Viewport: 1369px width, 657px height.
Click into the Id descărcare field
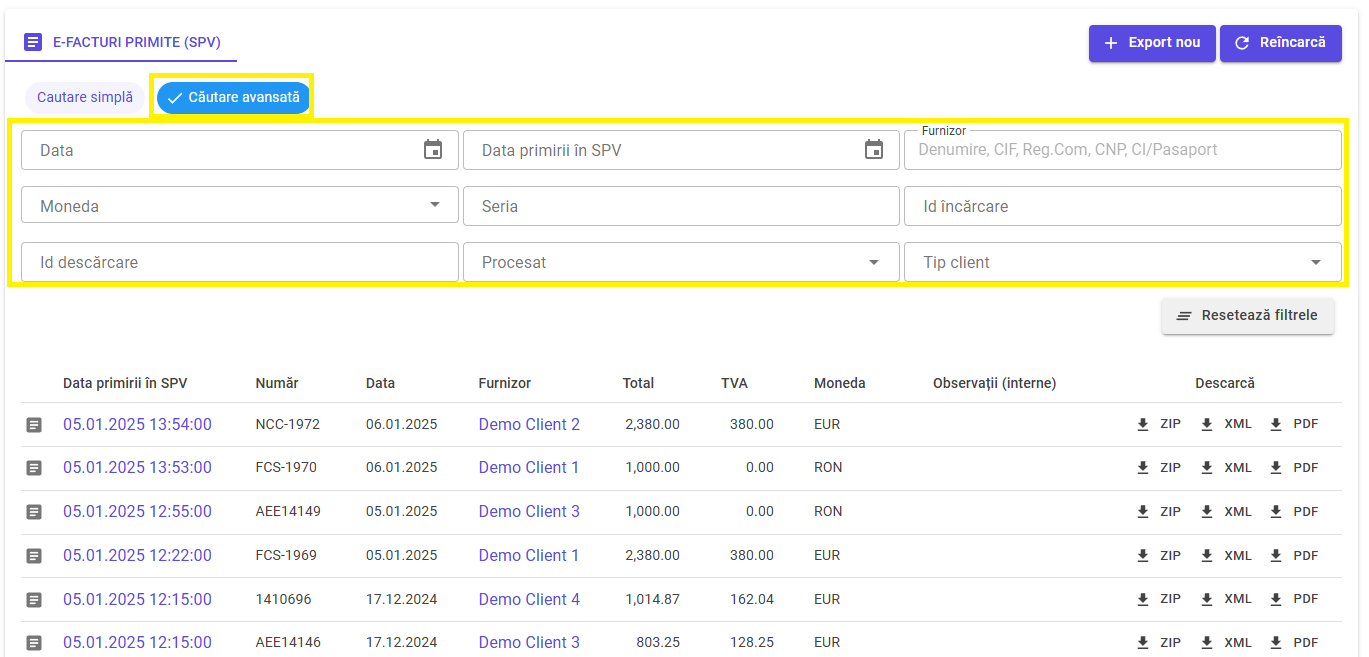pos(240,262)
